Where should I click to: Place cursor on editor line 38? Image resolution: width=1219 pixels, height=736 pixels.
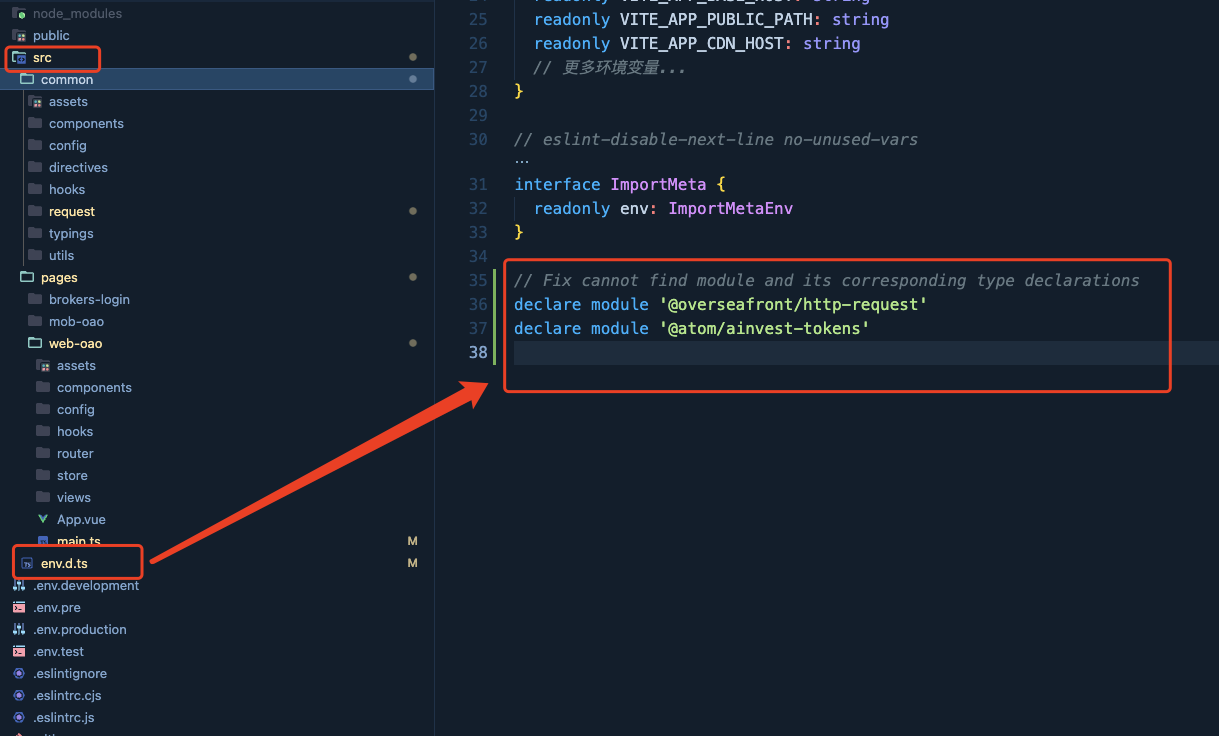pos(866,352)
